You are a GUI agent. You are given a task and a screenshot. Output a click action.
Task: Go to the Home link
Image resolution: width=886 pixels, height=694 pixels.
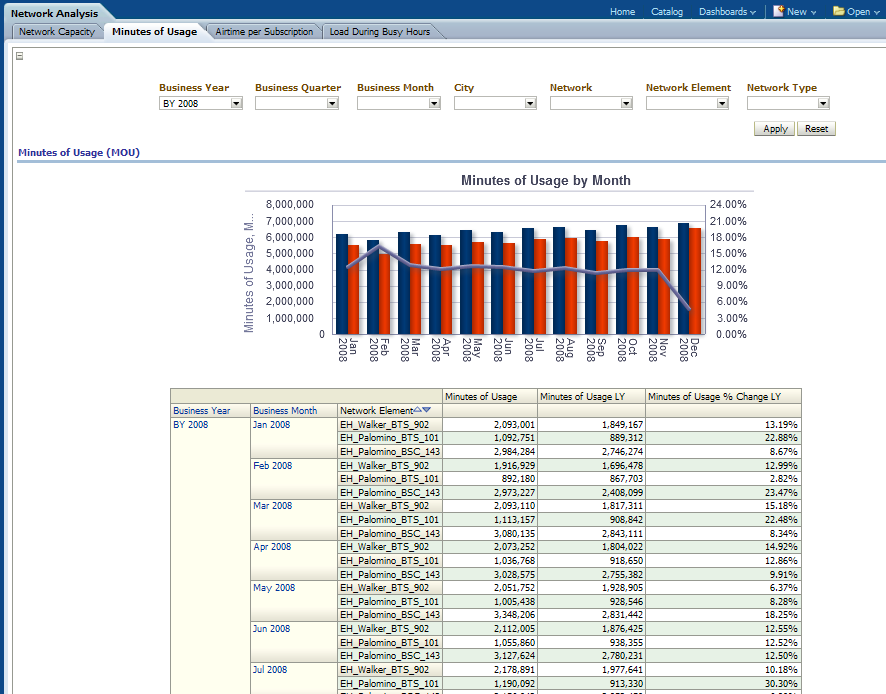622,12
